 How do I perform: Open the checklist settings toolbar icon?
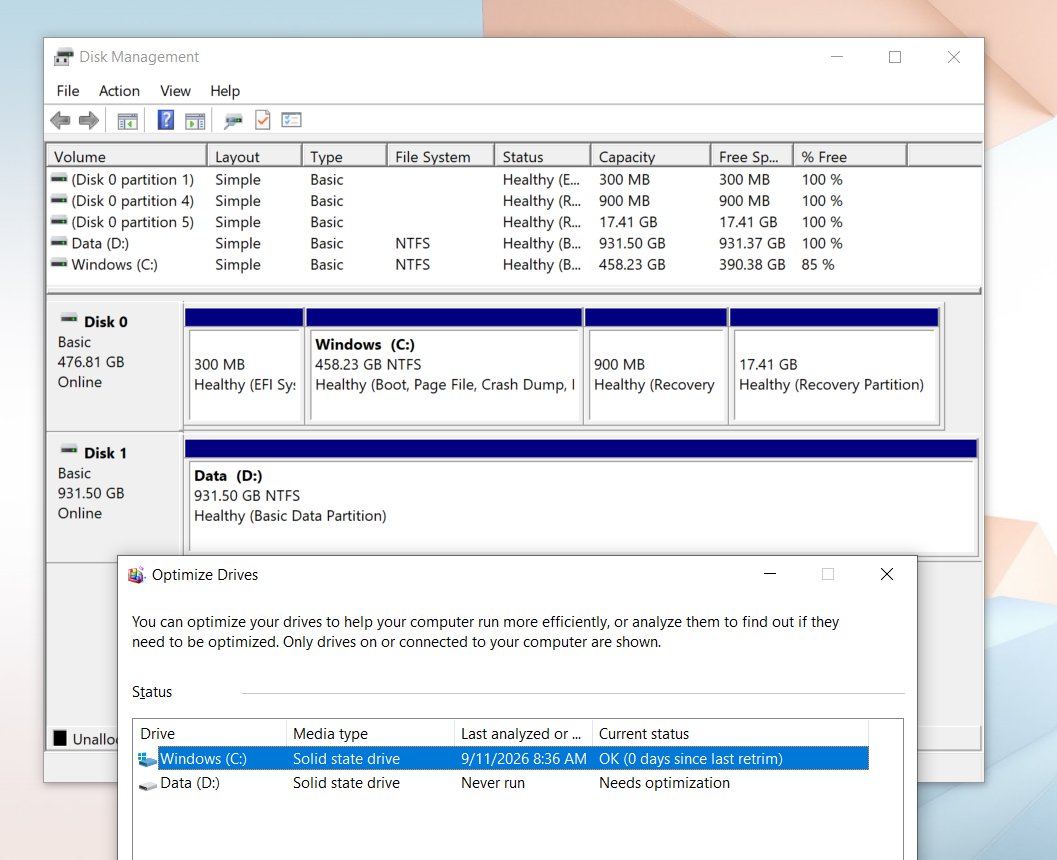291,120
